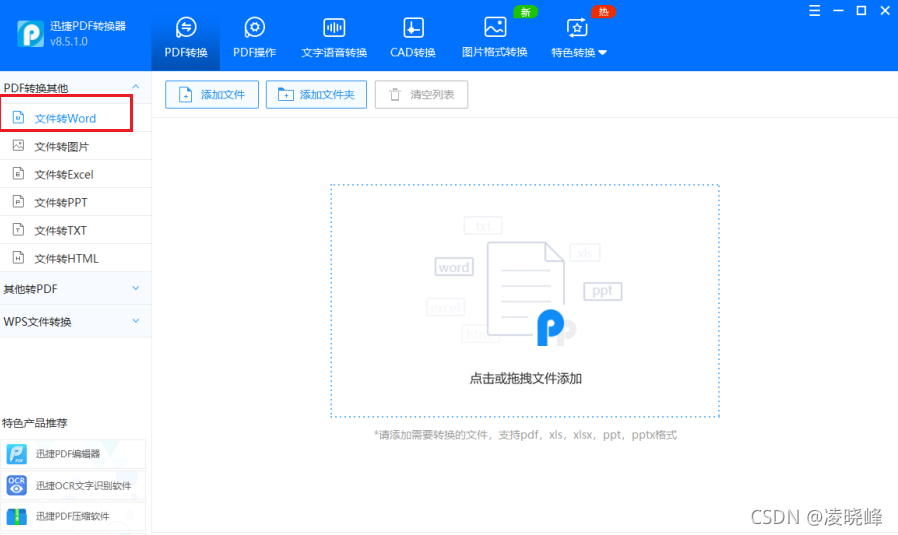Image resolution: width=898 pixels, height=535 pixels.
Task: Click the 点击或拖拽文件添加 drop area
Action: pyautogui.click(x=525, y=301)
